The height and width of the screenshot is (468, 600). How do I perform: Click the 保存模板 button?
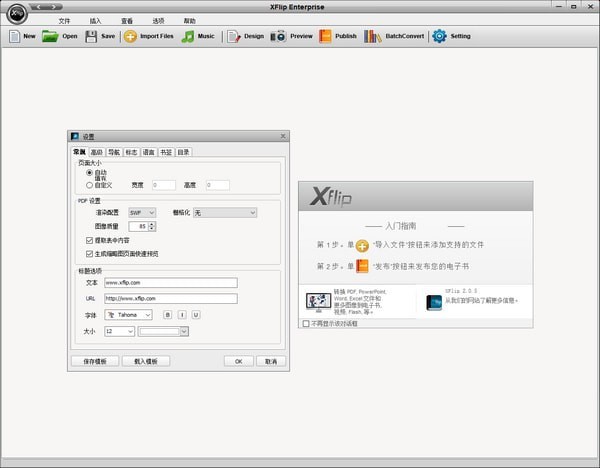[95, 361]
